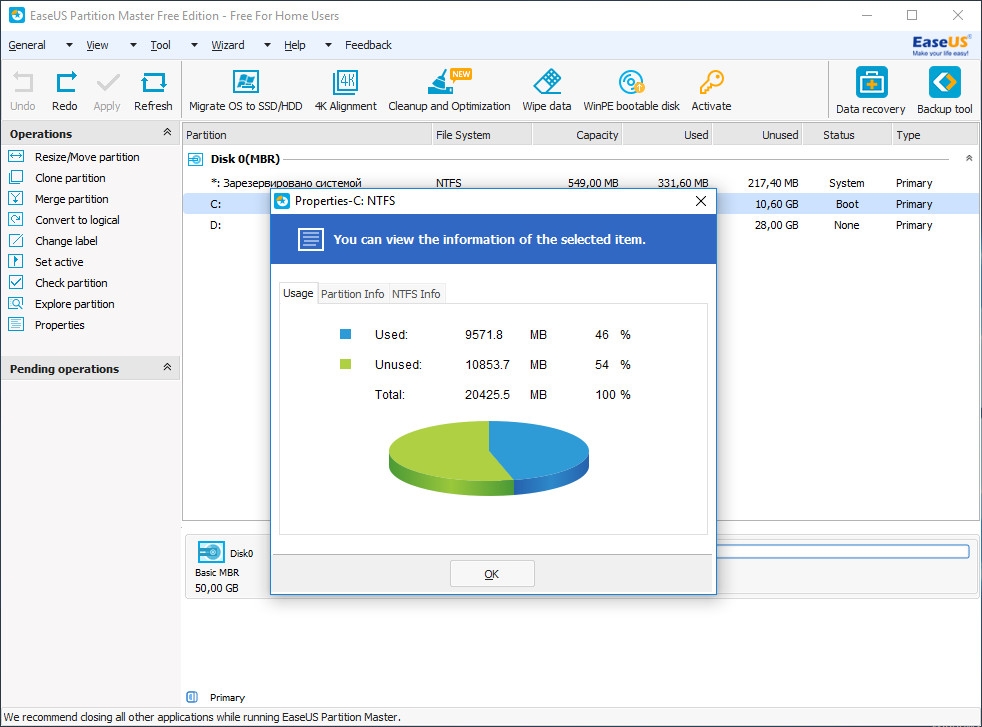Viewport: 982px width, 727px height.
Task: Click the usage pie chart
Action: coord(489,458)
